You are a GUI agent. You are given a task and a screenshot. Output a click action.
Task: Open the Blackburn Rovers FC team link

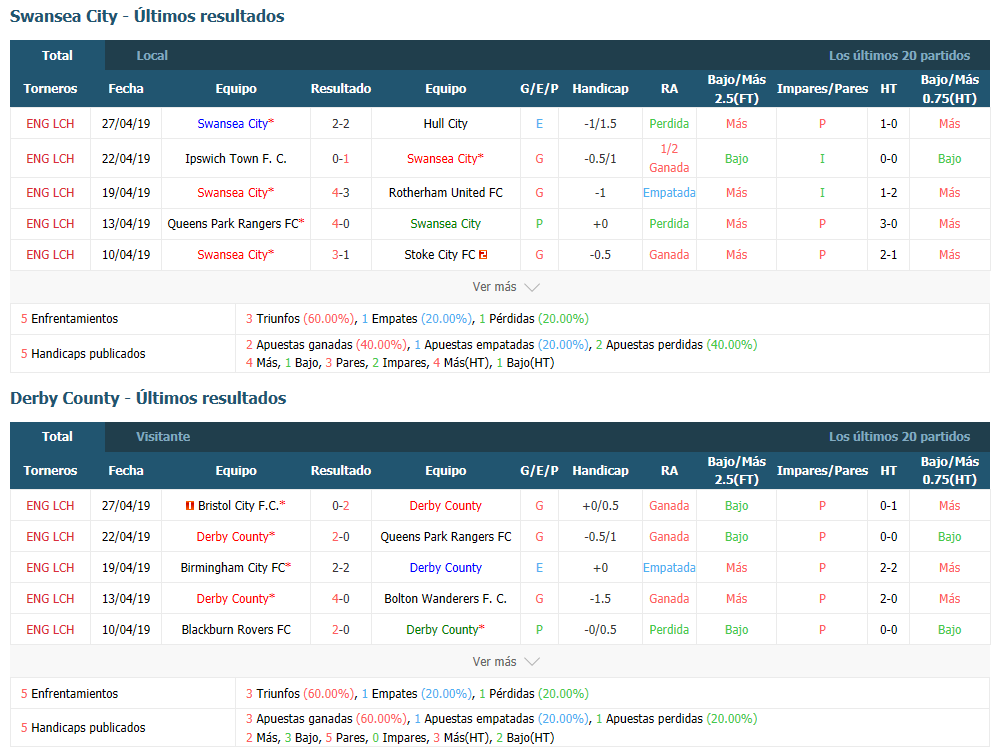point(236,630)
